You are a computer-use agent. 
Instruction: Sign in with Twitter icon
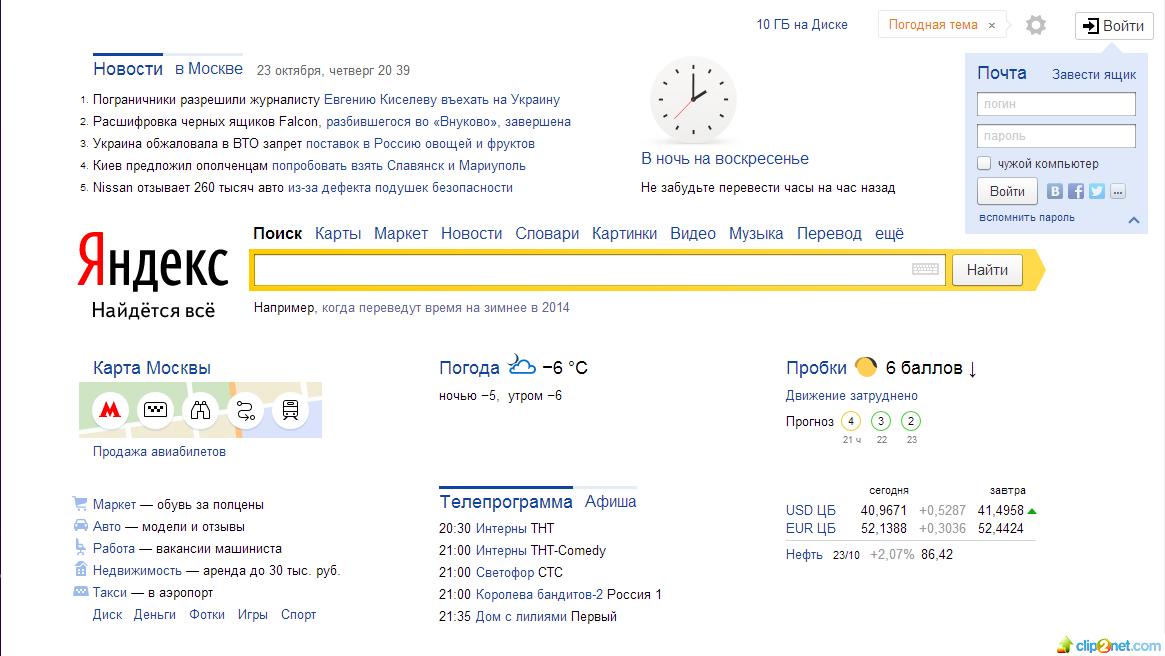(1097, 191)
